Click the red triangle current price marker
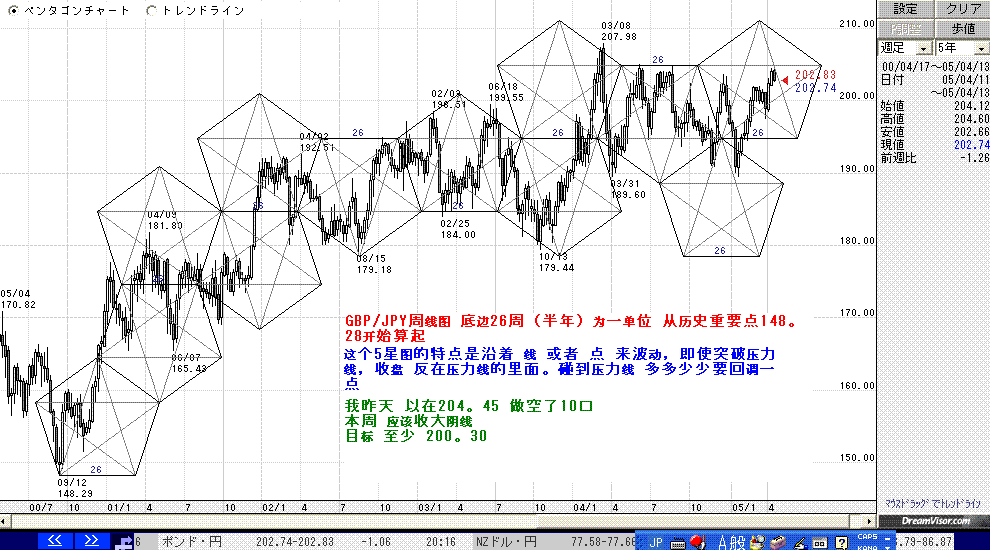 tap(785, 80)
